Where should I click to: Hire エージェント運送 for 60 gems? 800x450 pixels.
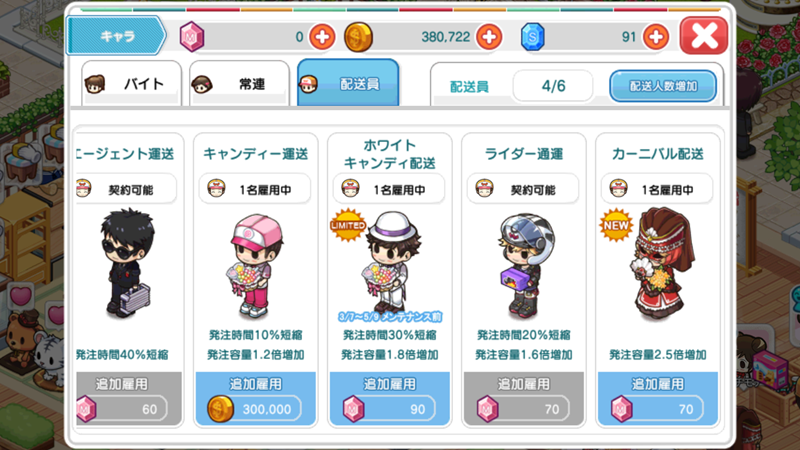pyautogui.click(x=129, y=398)
